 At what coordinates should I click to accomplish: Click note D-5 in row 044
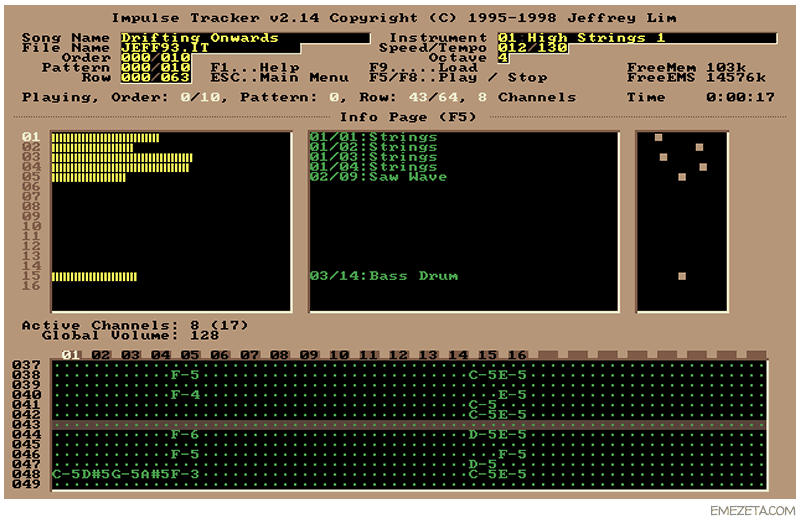tap(483, 435)
